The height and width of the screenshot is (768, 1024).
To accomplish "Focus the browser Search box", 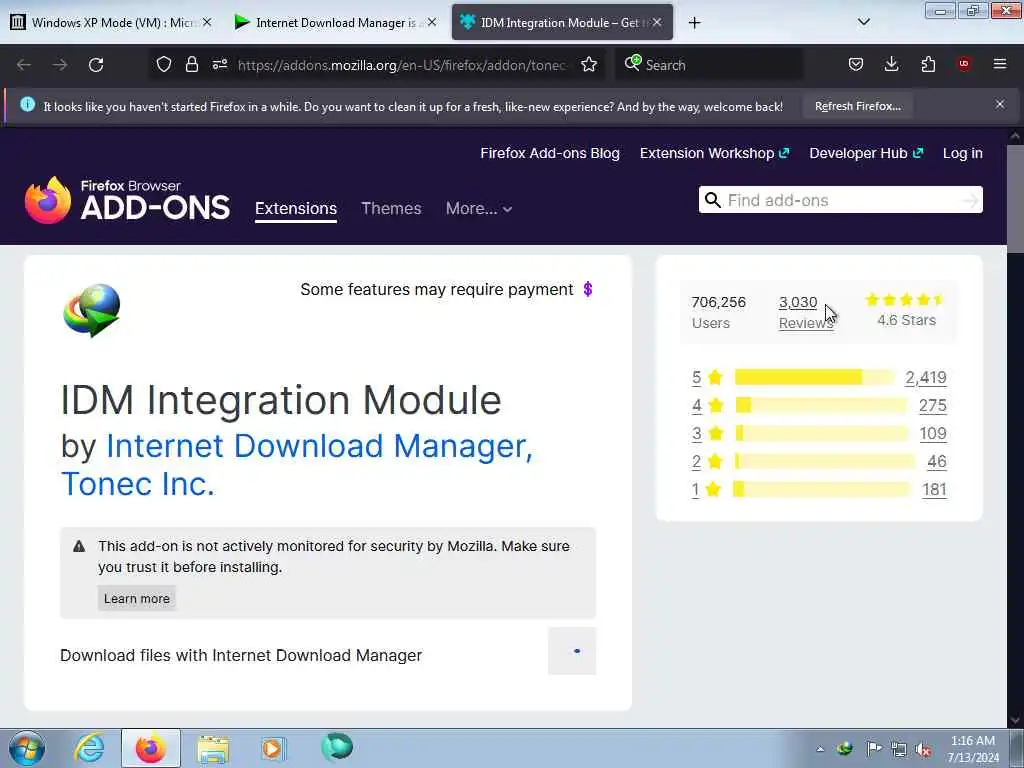I will tap(709, 65).
